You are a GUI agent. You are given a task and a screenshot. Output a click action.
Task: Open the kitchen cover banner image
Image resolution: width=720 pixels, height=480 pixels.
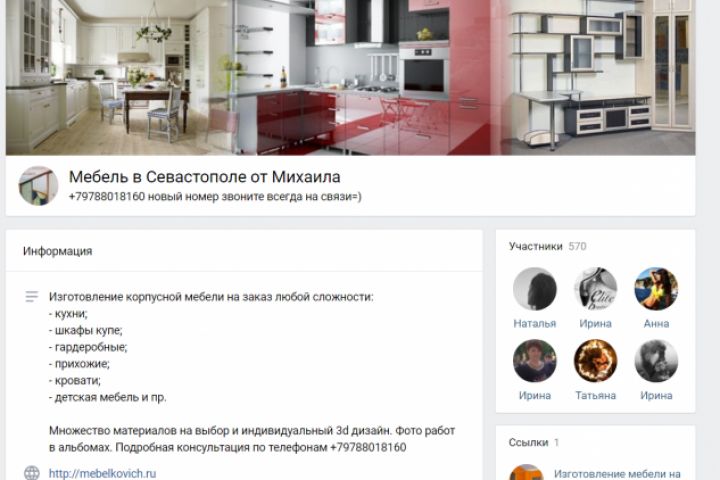click(350, 77)
